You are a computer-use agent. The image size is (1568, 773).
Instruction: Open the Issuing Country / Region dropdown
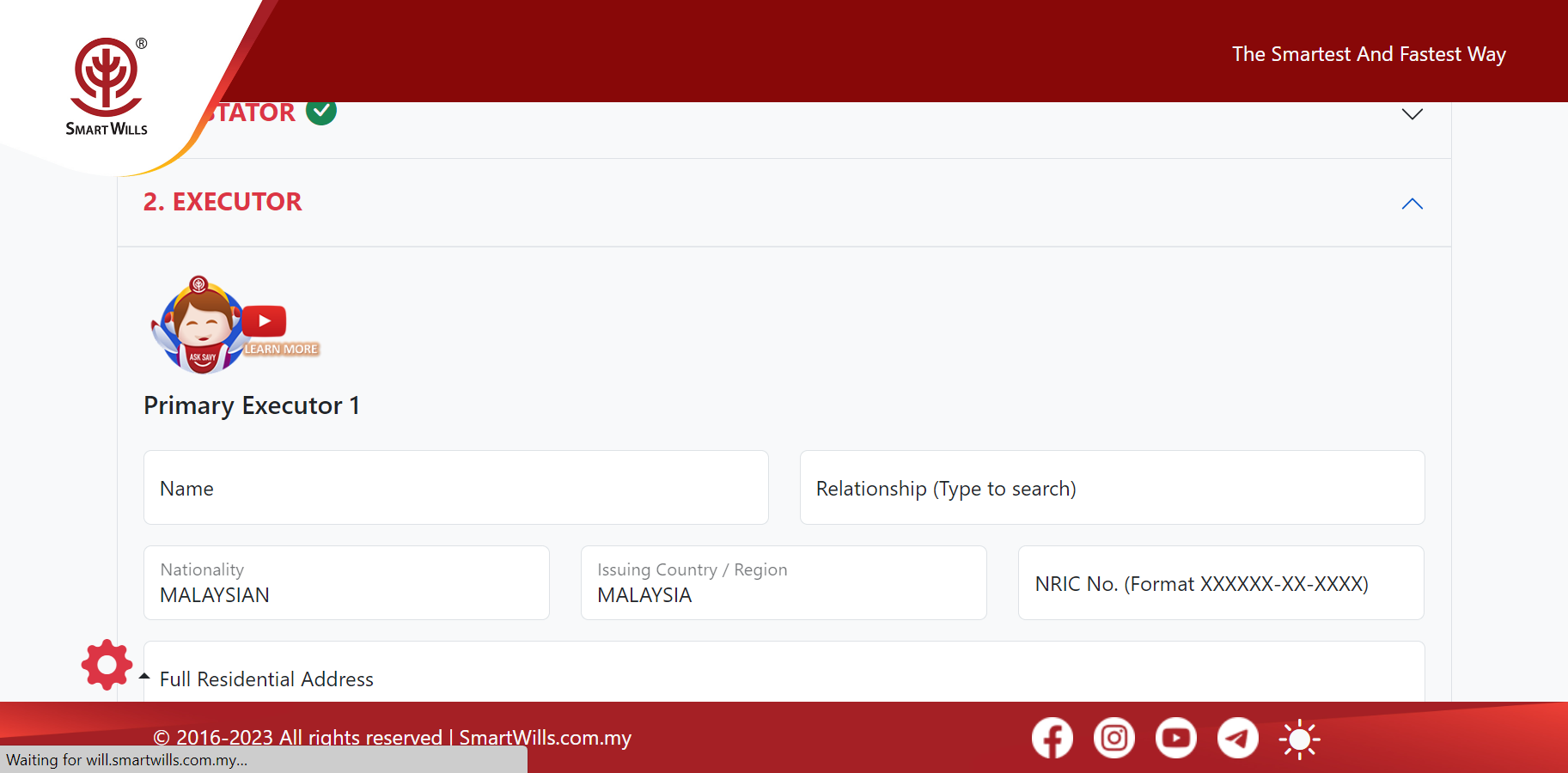click(784, 583)
